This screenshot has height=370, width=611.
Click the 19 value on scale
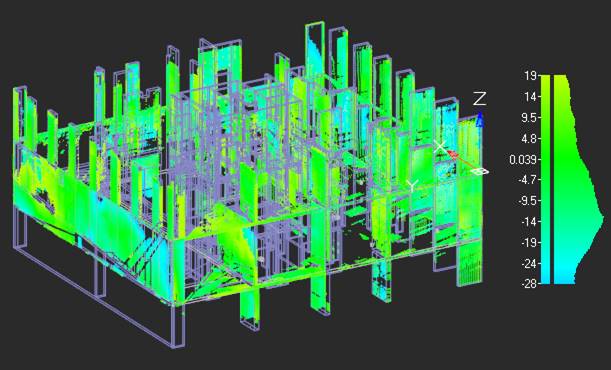pyautogui.click(x=530, y=76)
